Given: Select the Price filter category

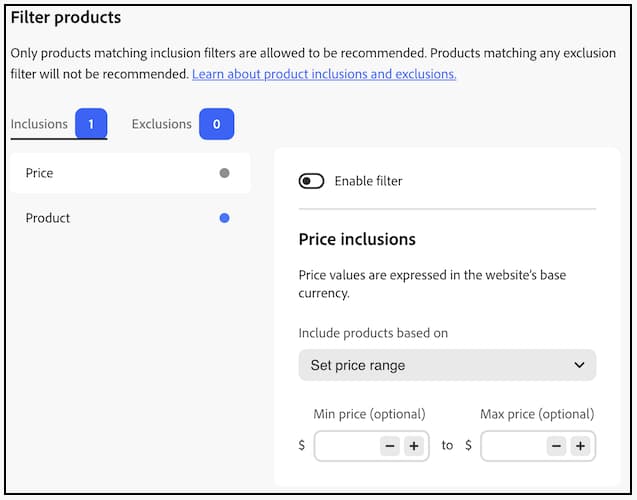Looking at the screenshot, I should coord(40,173).
